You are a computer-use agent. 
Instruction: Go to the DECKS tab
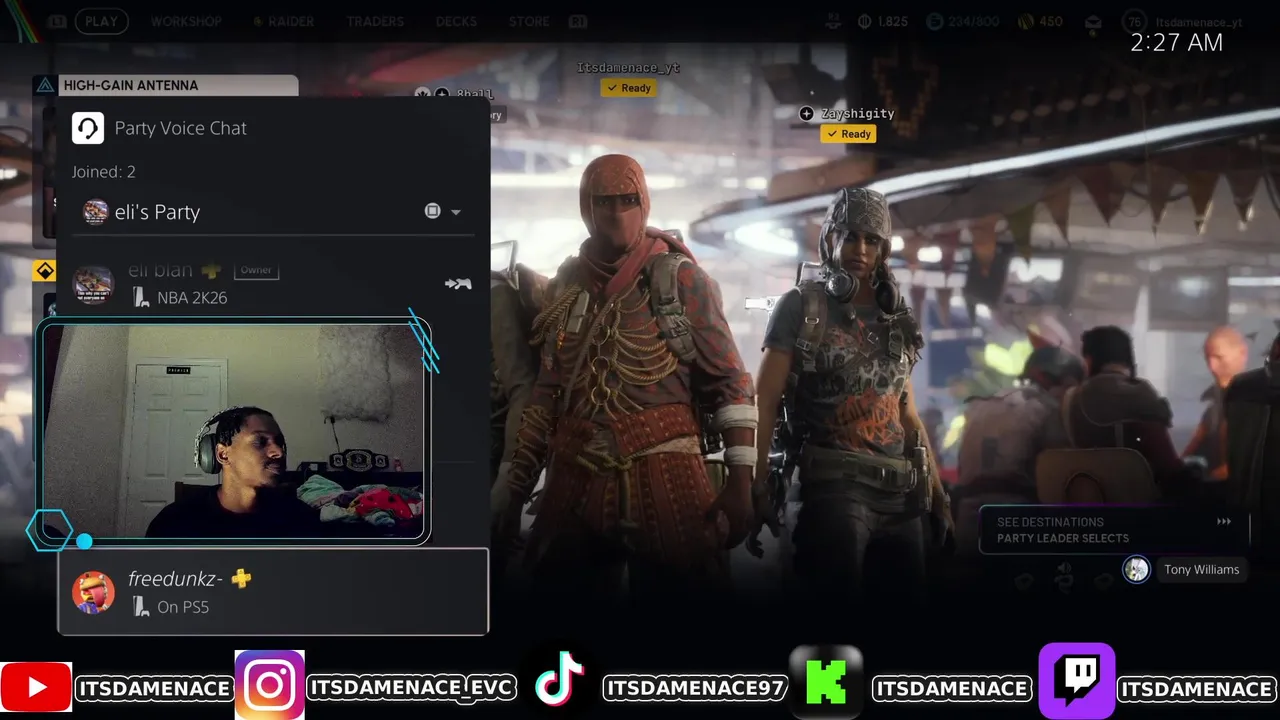[456, 21]
